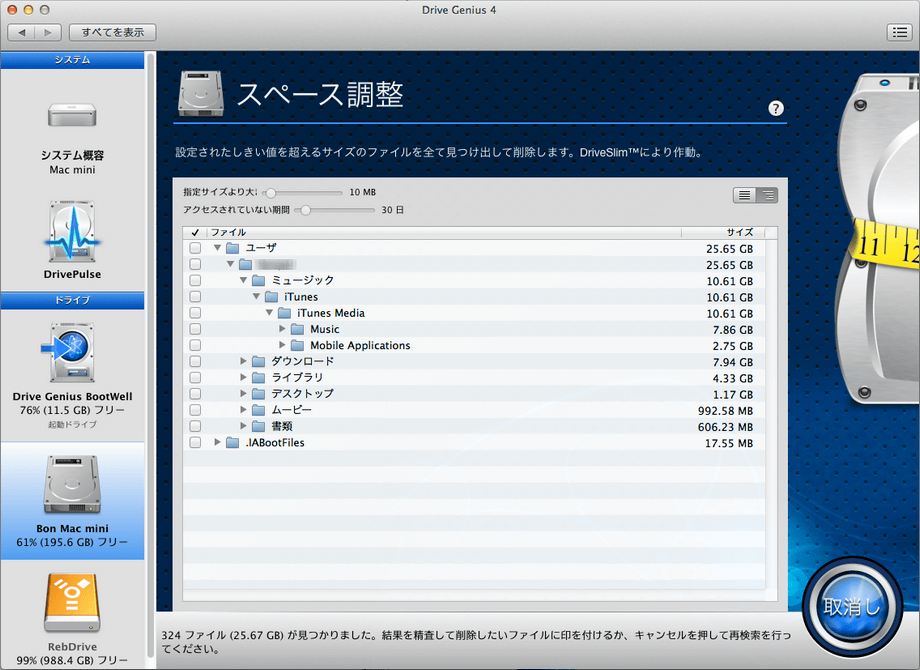
Task: Click the ユーザ folder icon
Action: (233, 248)
